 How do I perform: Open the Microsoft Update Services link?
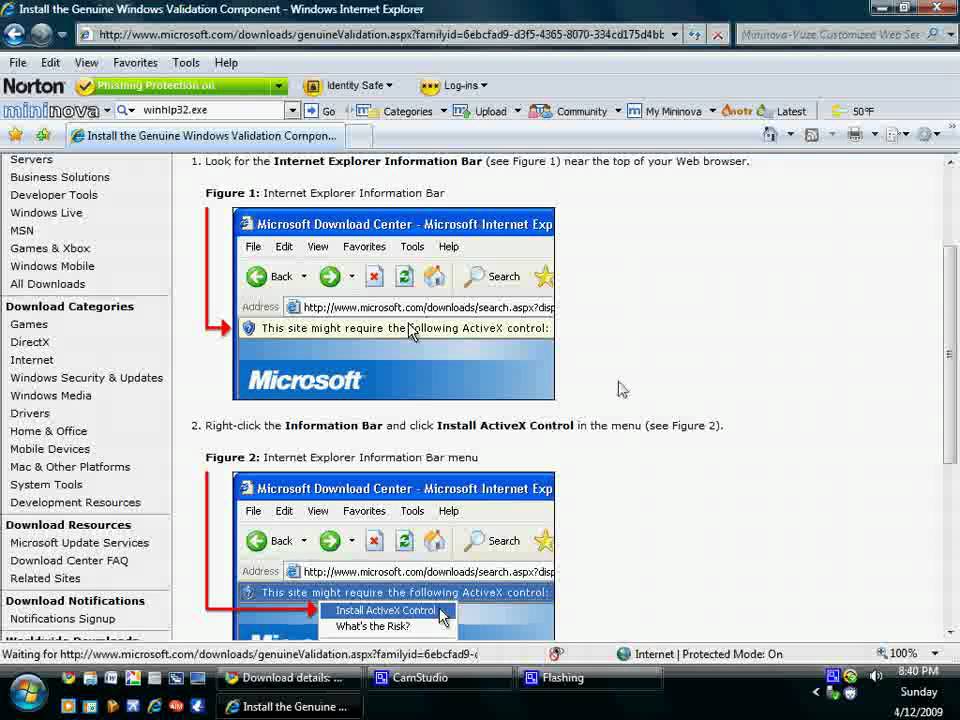tap(79, 542)
